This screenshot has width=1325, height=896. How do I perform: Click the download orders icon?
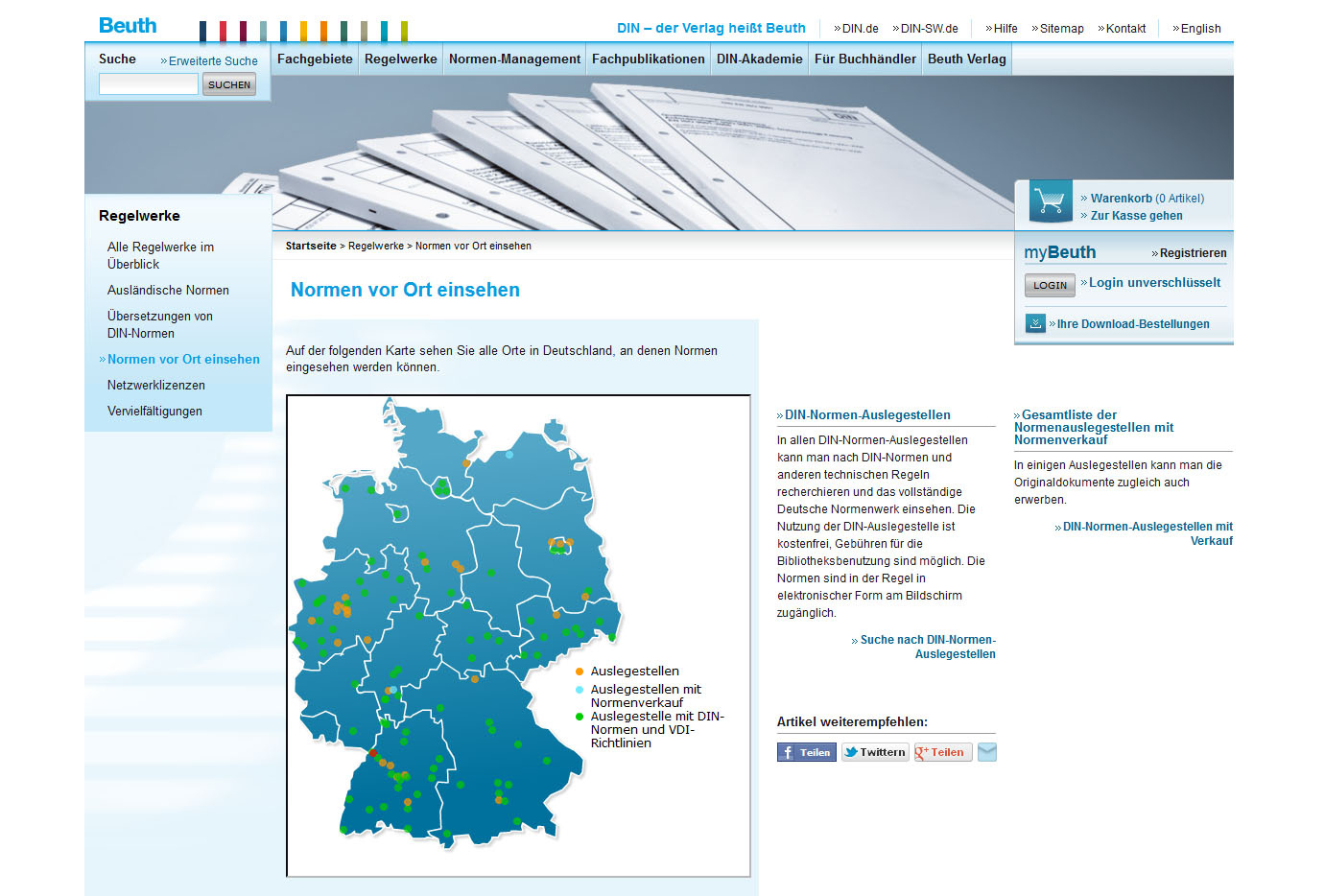pos(1035,323)
